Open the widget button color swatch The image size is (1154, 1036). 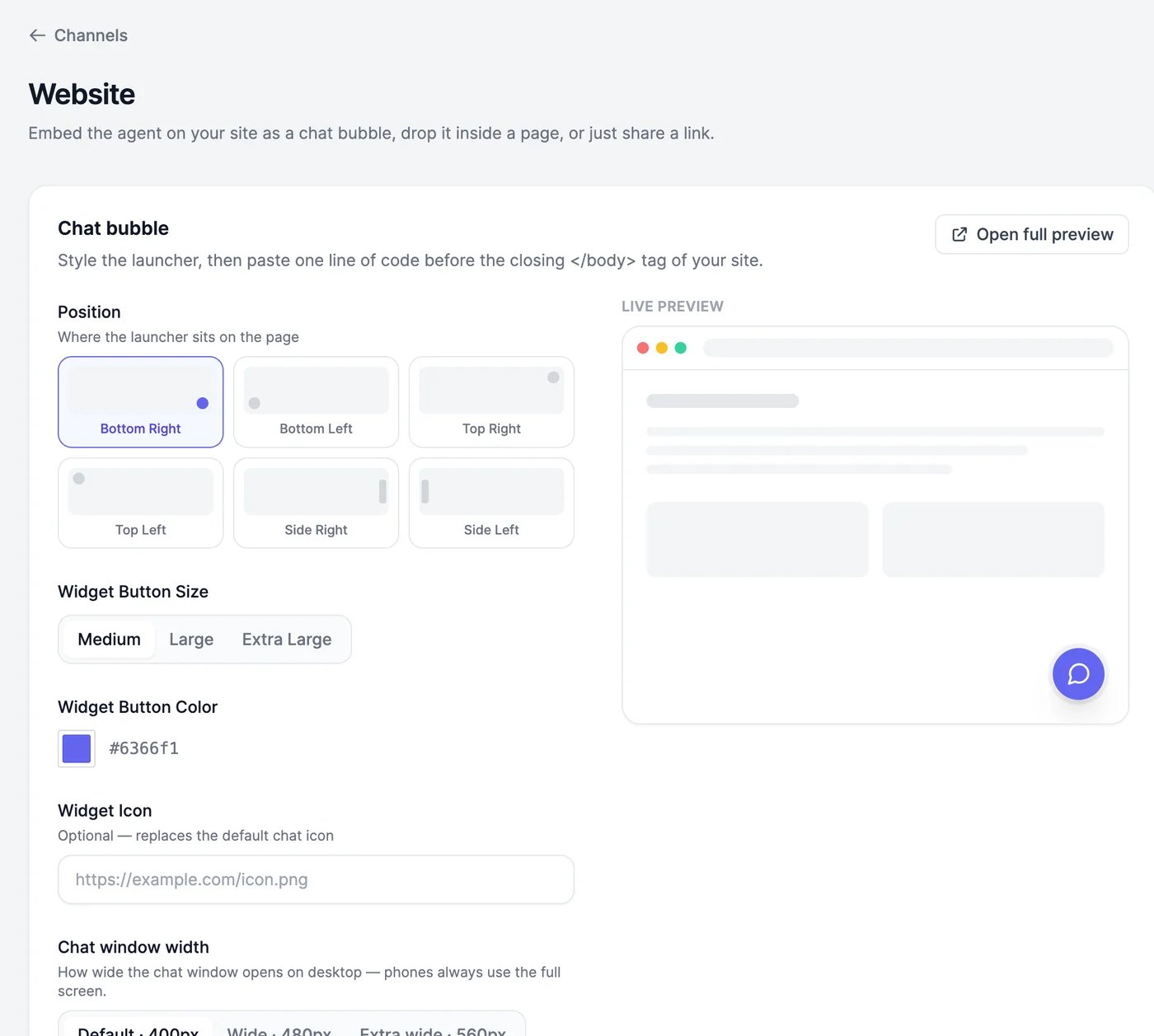[x=77, y=748]
